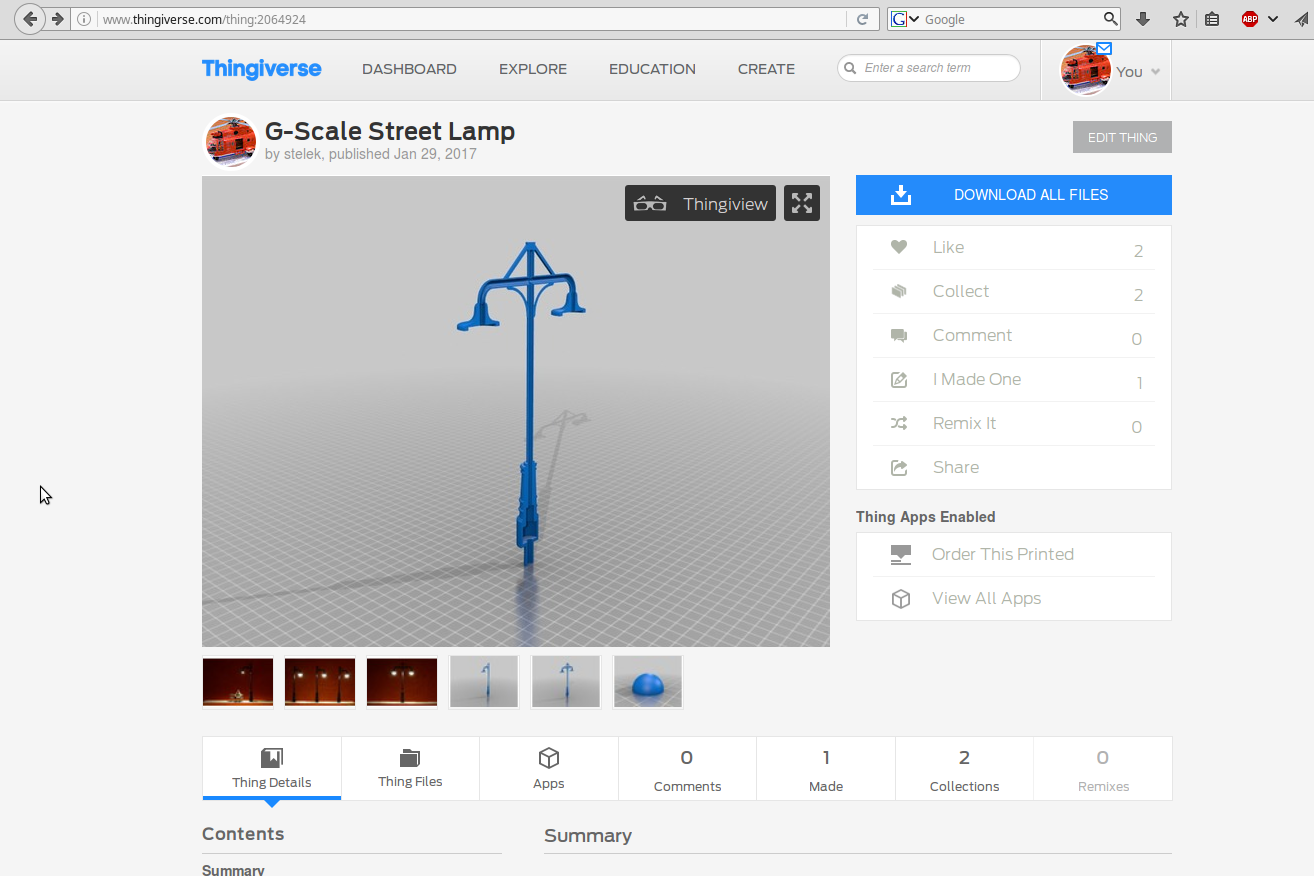Click the Adblock Plus ABP icon

point(1250,19)
